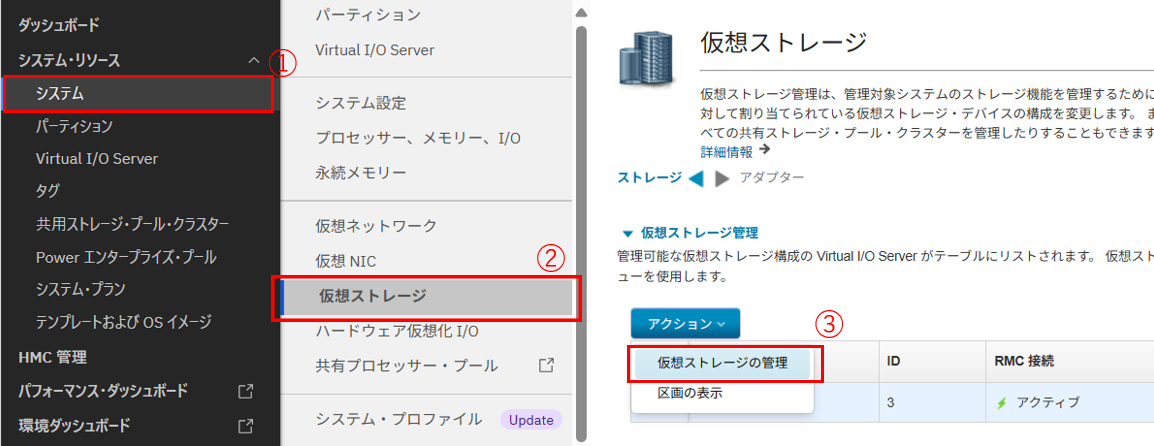1154x446 pixels.
Task: Open 共用ストレージ・プール・クラスター in the sidebar
Action: (x=132, y=224)
